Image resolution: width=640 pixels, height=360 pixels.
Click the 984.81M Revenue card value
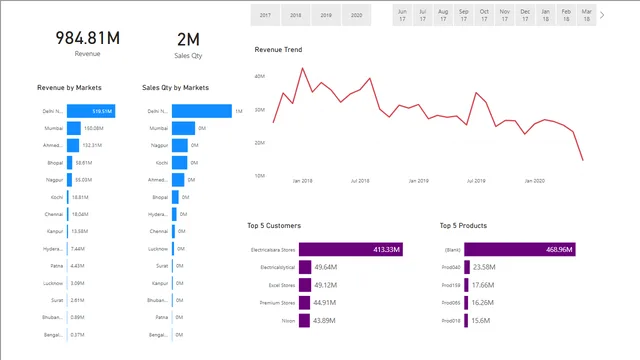point(88,38)
